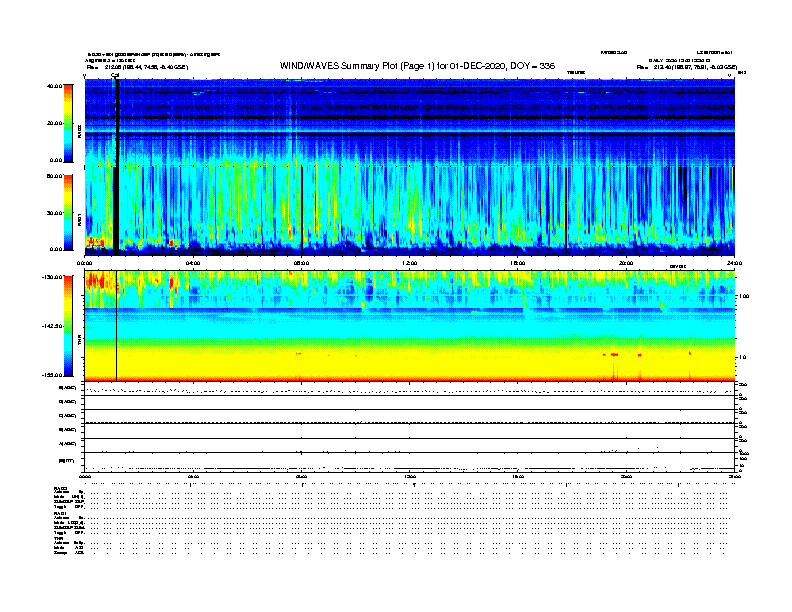Screen dimensions: 792x612
Task: Click the black data gap at 08:00 in RAD1
Action: (x=302, y=211)
